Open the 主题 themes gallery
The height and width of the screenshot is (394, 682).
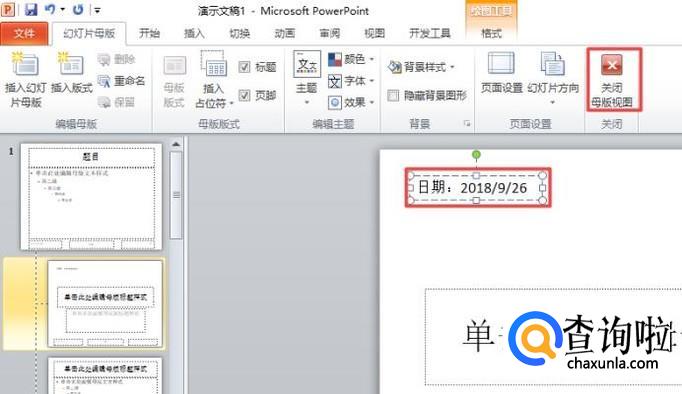pos(307,78)
